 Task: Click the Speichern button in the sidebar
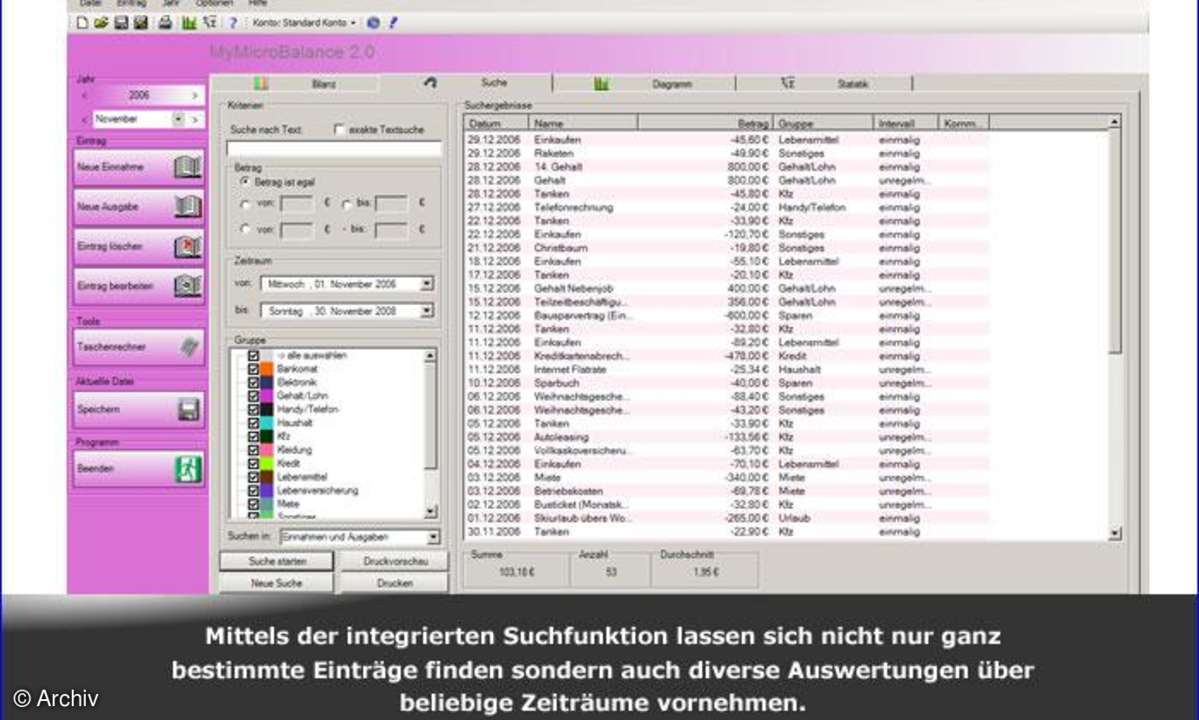(138, 410)
